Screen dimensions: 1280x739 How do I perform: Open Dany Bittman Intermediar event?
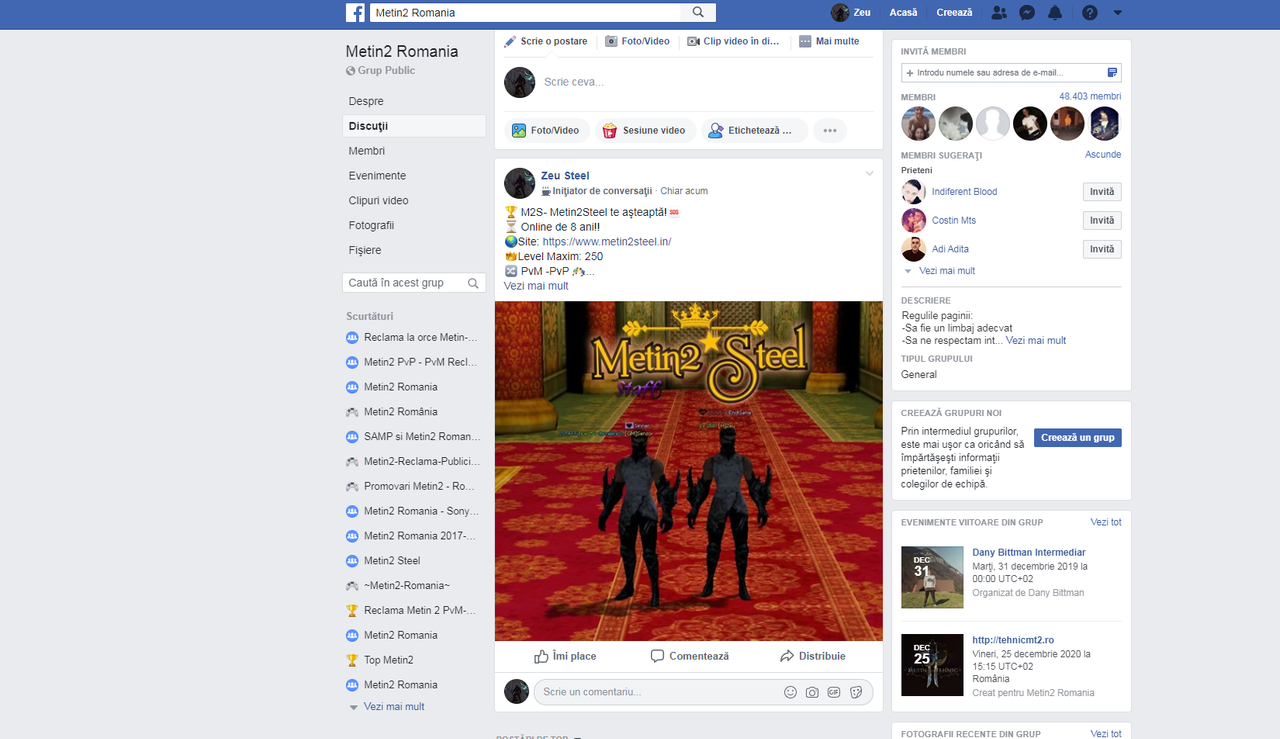pyautogui.click(x=1029, y=553)
